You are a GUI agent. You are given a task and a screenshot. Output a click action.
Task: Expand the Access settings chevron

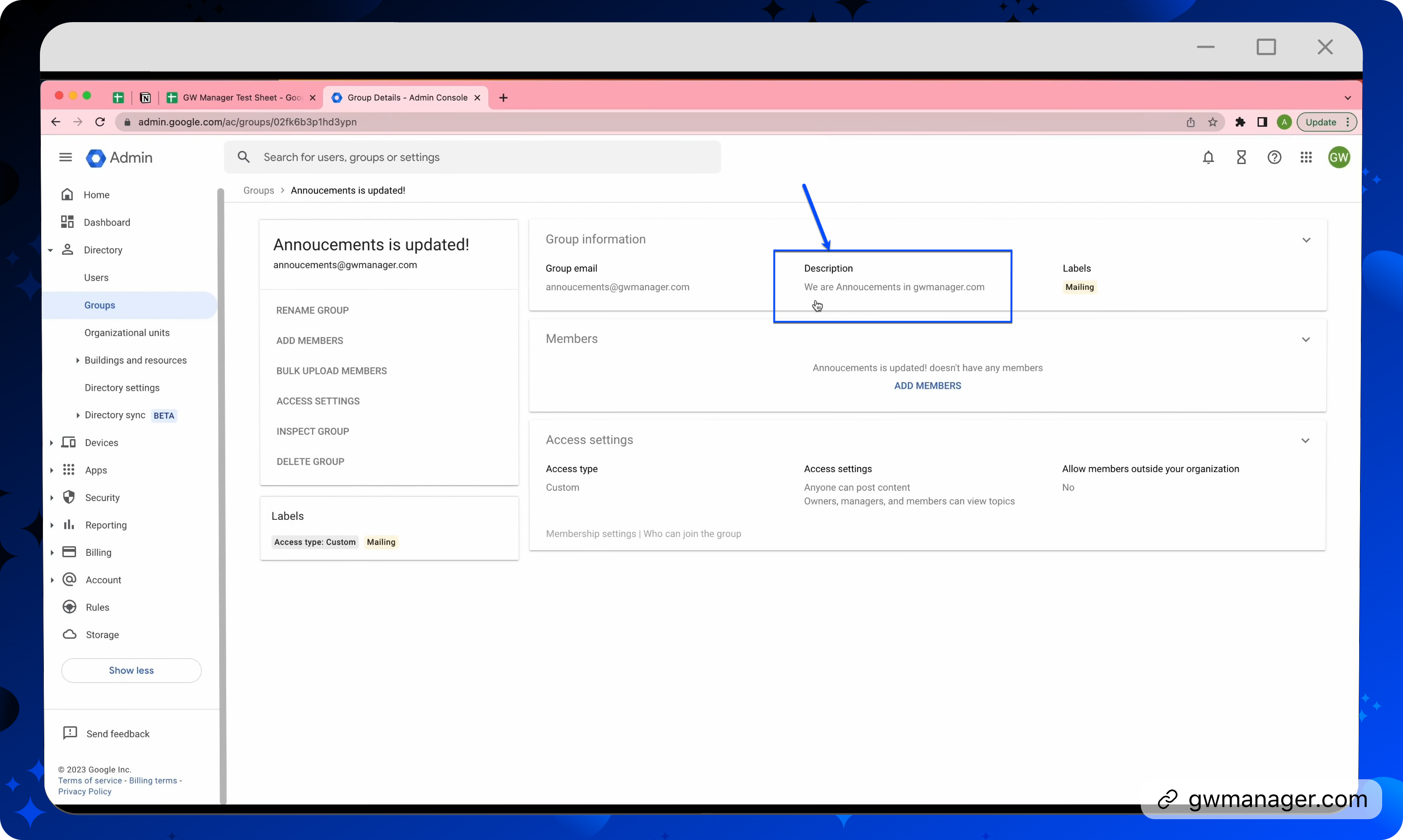[1306, 440]
